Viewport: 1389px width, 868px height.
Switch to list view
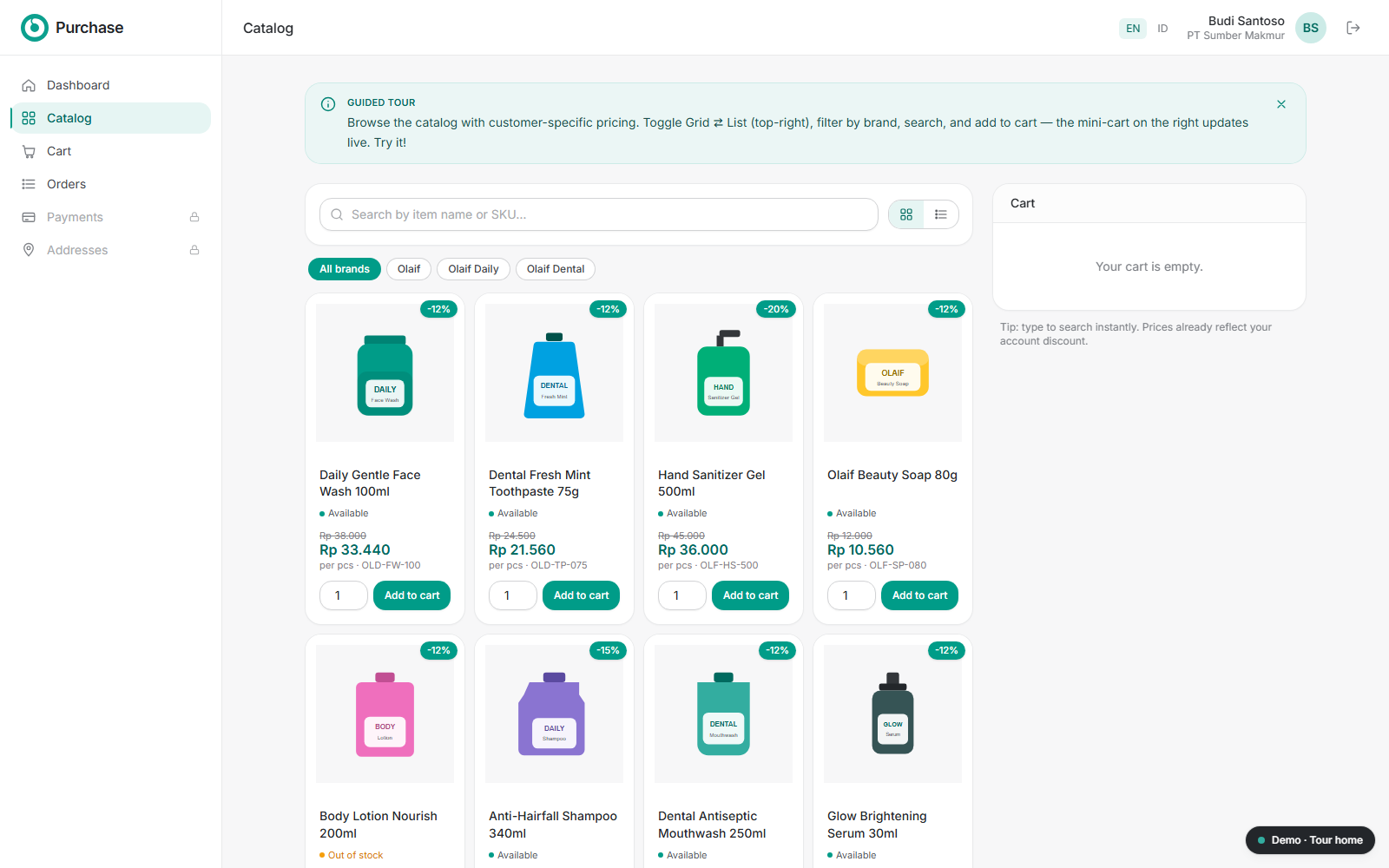[941, 214]
